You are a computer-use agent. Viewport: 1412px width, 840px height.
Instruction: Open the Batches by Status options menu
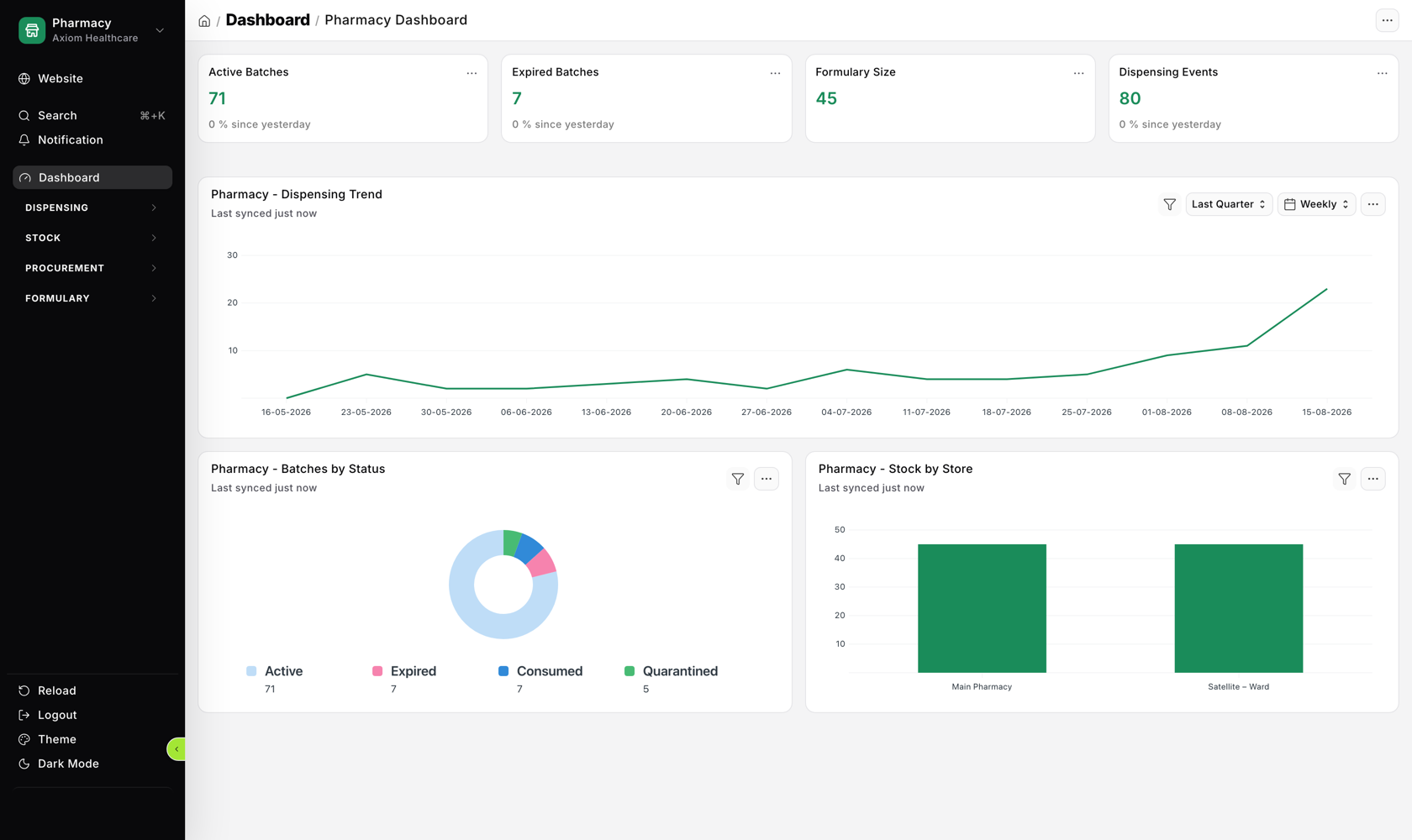766,479
